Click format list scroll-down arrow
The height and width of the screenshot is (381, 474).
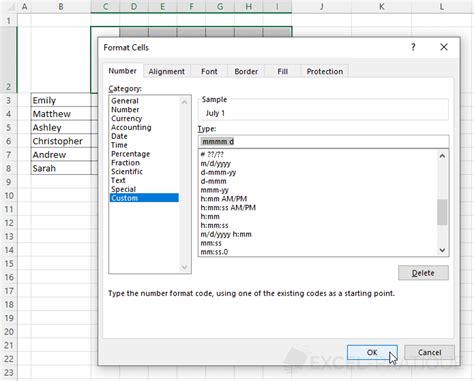442,250
